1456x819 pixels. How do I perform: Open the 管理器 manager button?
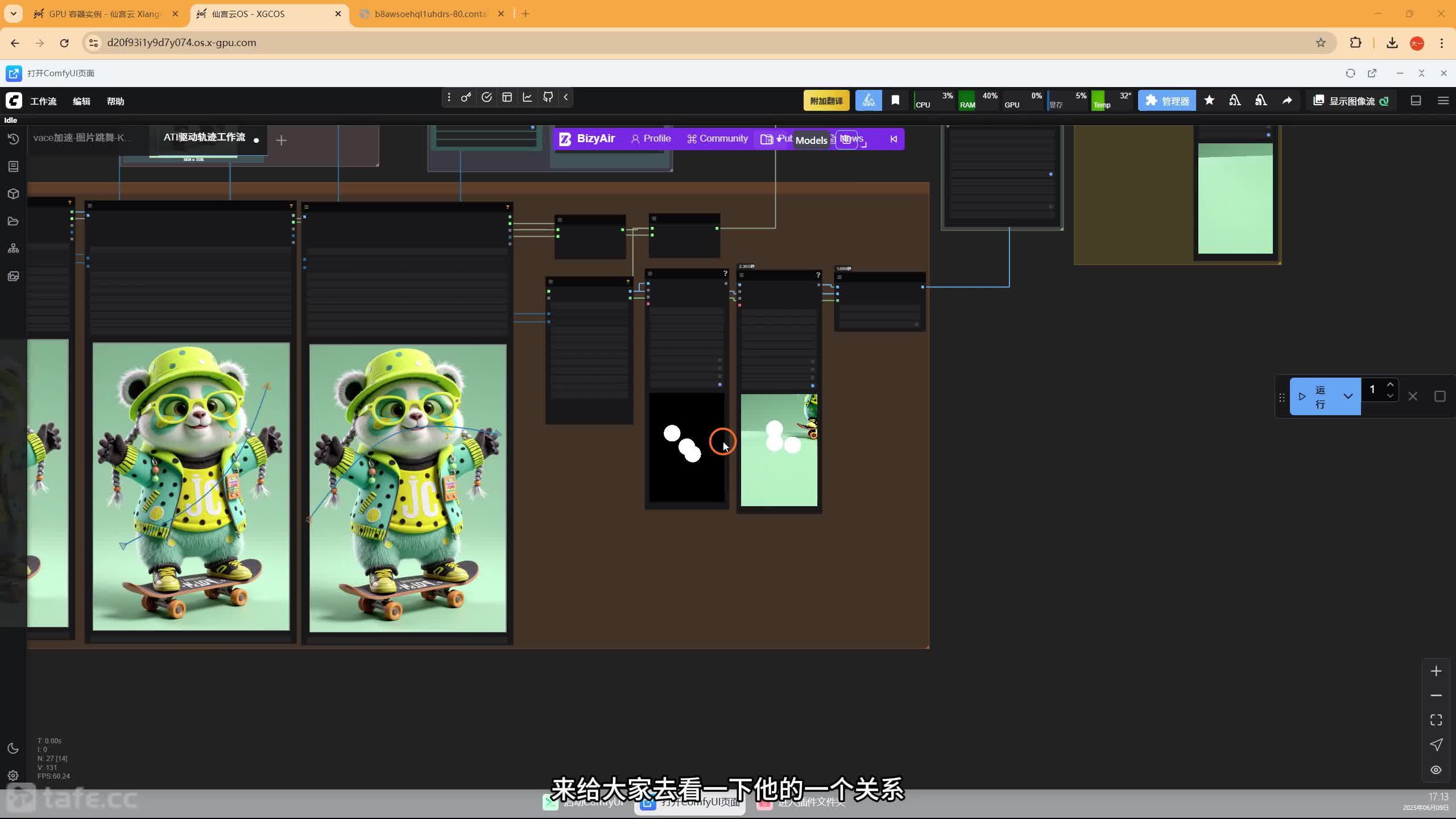tap(1167, 101)
